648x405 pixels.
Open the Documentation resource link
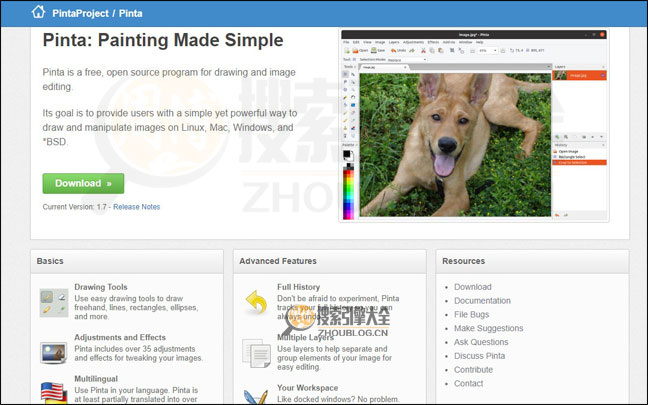pos(482,301)
